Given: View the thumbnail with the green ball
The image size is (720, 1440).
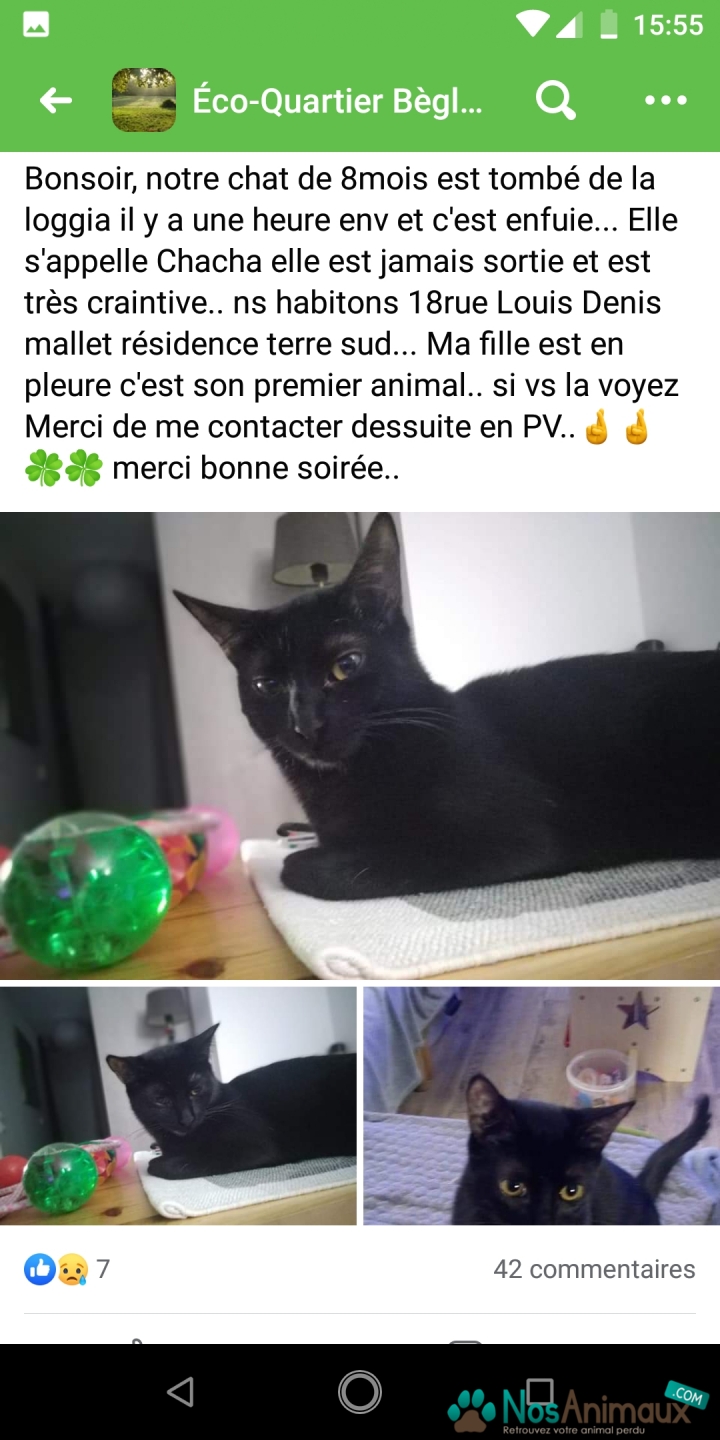Looking at the screenshot, I should [178, 1106].
